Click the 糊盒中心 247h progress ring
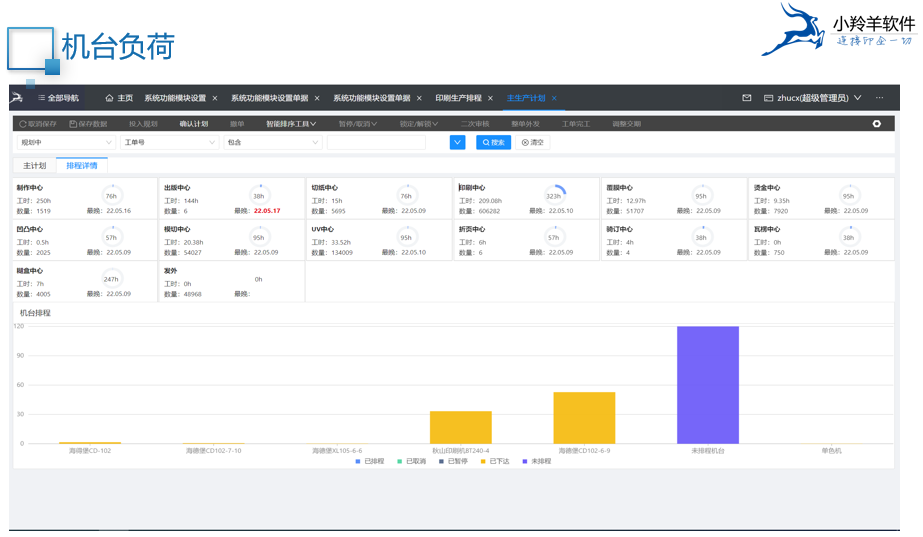Screen dimensions: 923x537 click(111, 279)
